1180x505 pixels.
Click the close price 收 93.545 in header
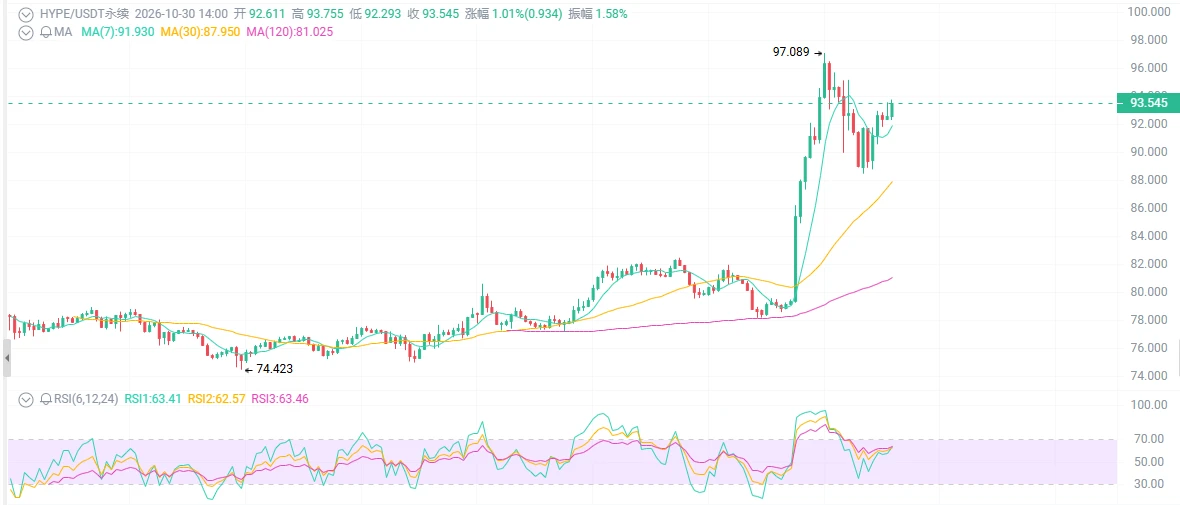tap(433, 14)
